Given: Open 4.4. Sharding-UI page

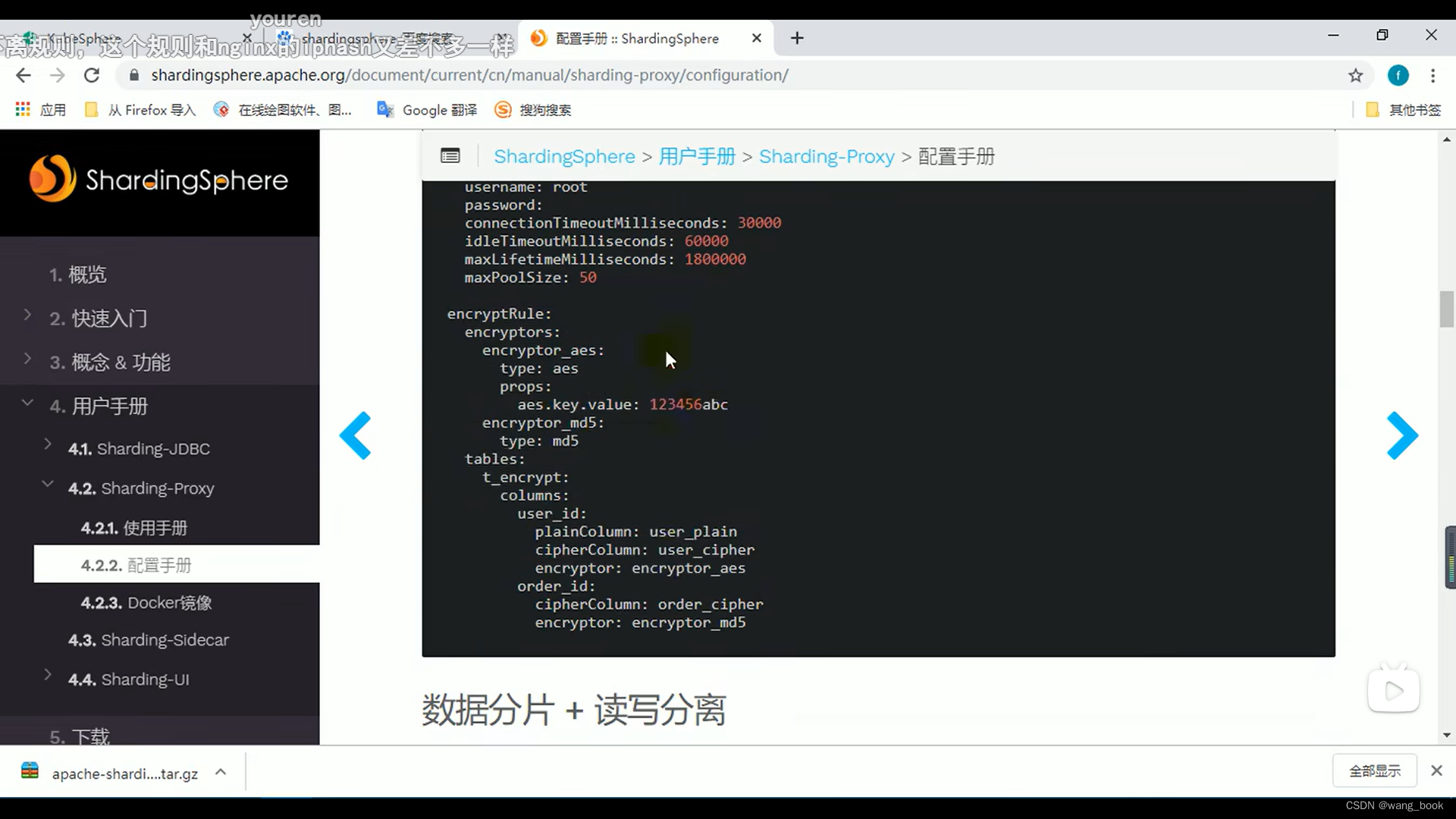Looking at the screenshot, I should coord(129,679).
